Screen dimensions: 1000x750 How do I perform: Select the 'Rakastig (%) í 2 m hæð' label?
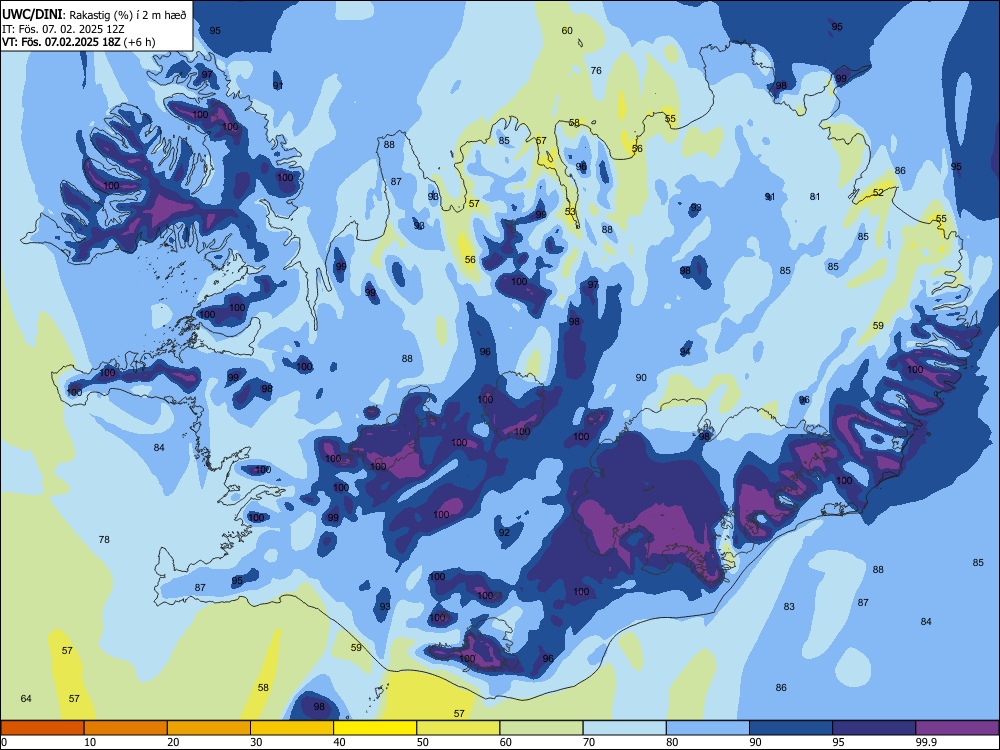click(x=128, y=14)
